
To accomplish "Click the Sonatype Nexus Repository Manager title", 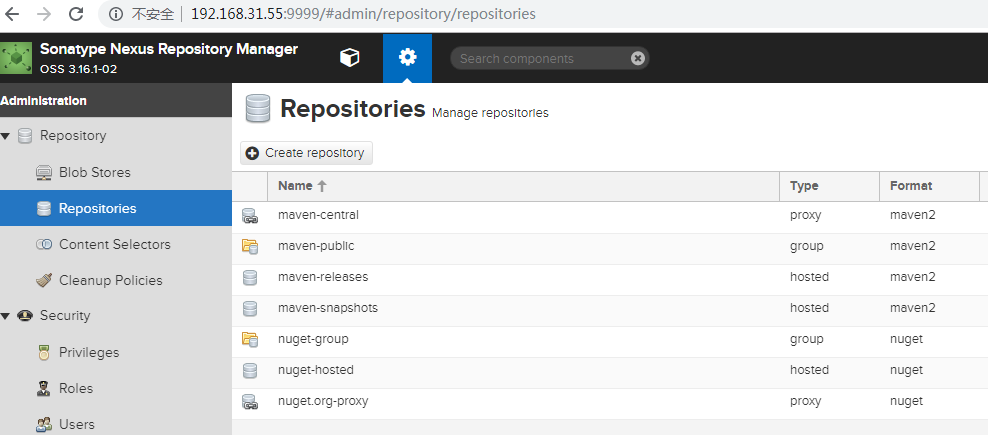I will 169,49.
